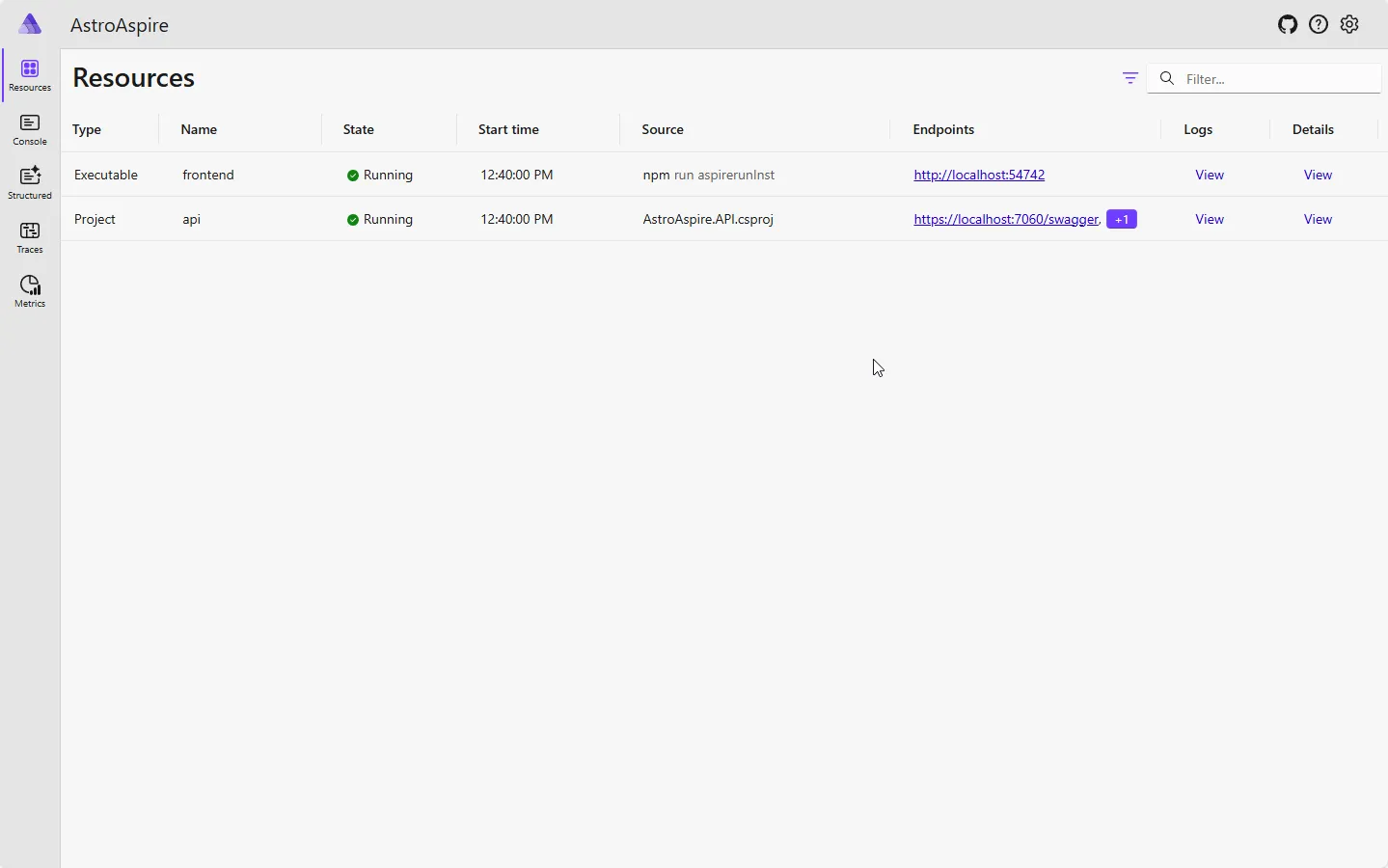Expand the +1 additional endpoints badge
Screen dimensions: 1388x868
1122,219
